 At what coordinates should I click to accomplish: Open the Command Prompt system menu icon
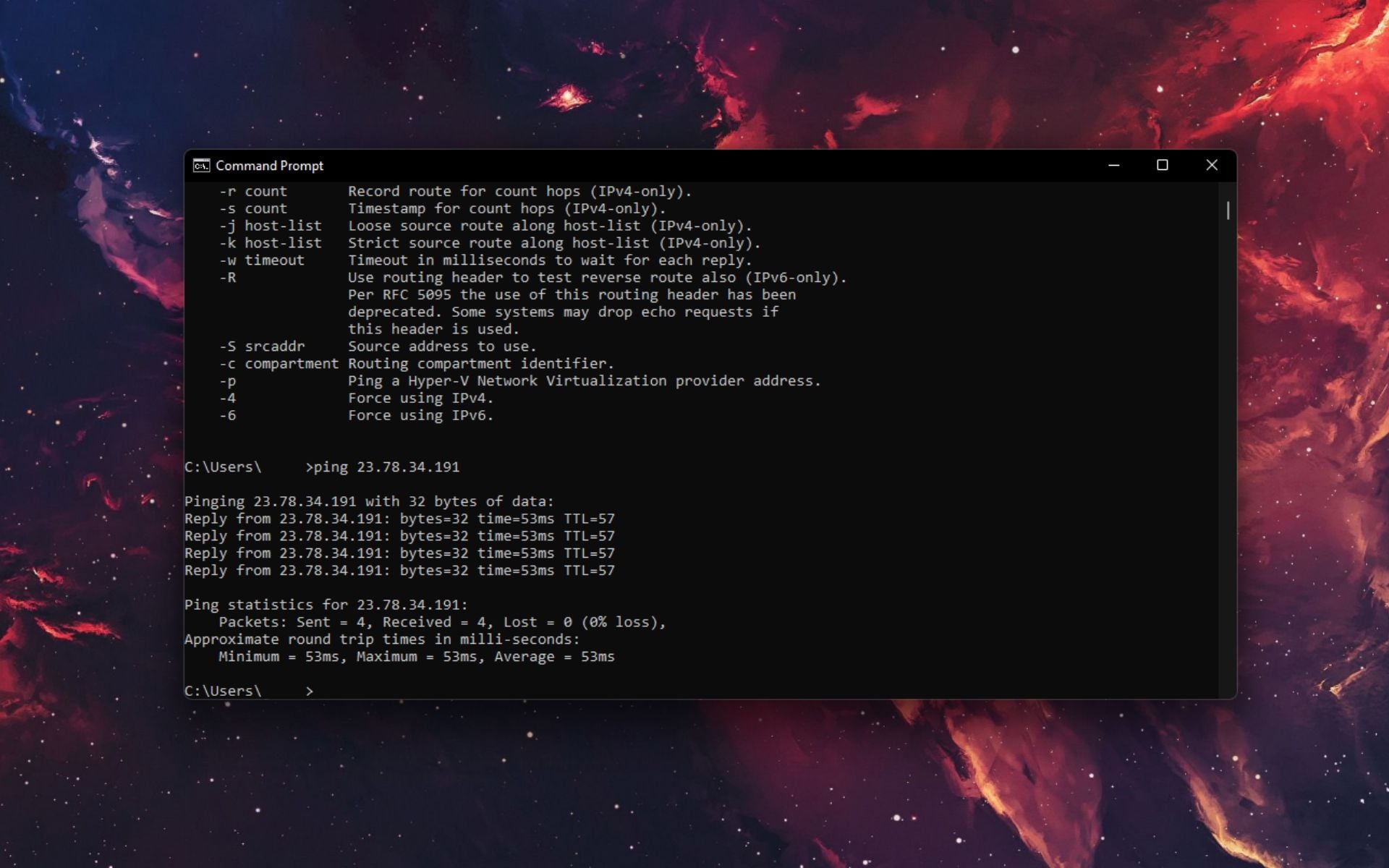tap(201, 166)
